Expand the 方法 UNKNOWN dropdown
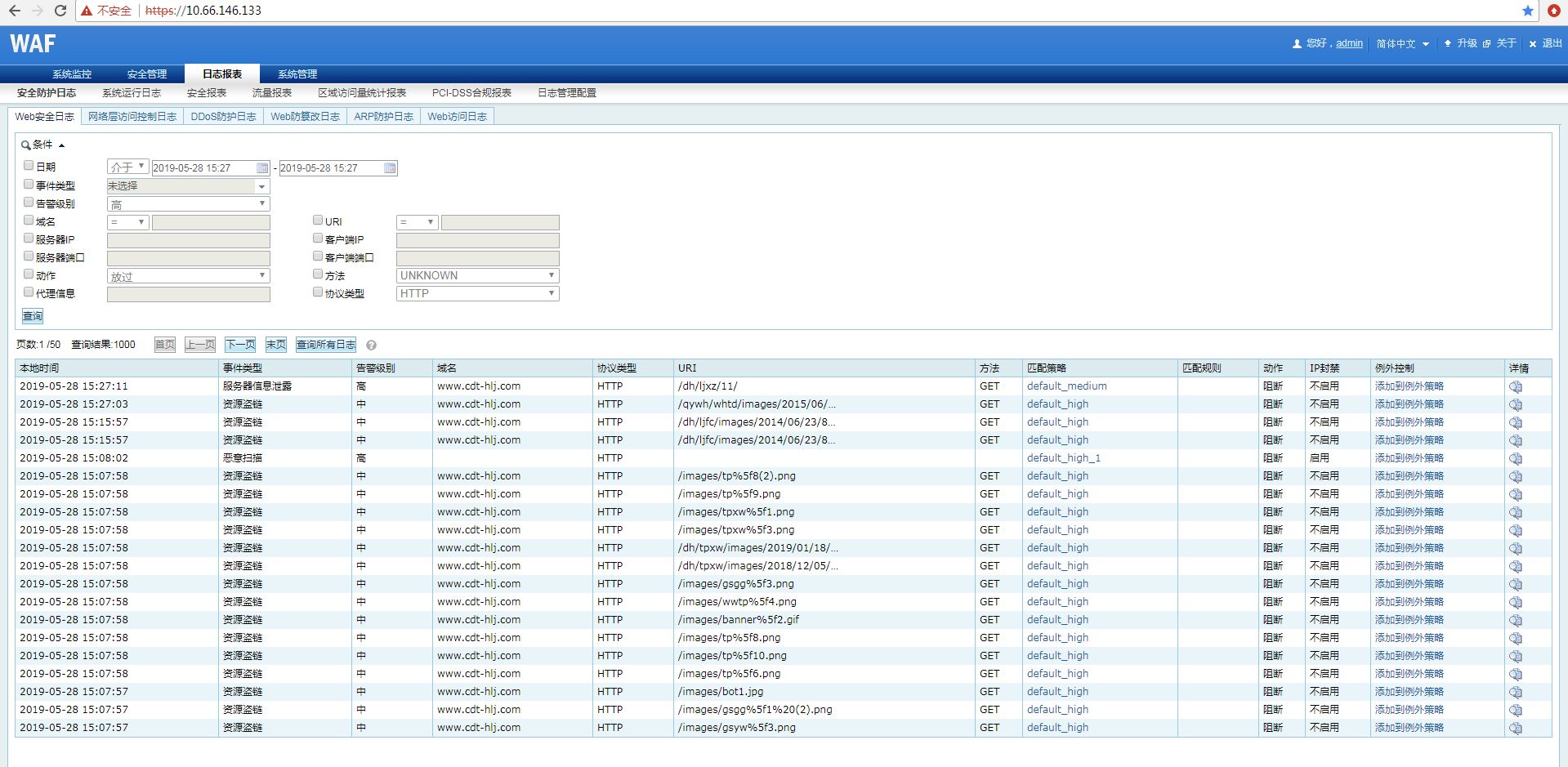 coord(477,276)
